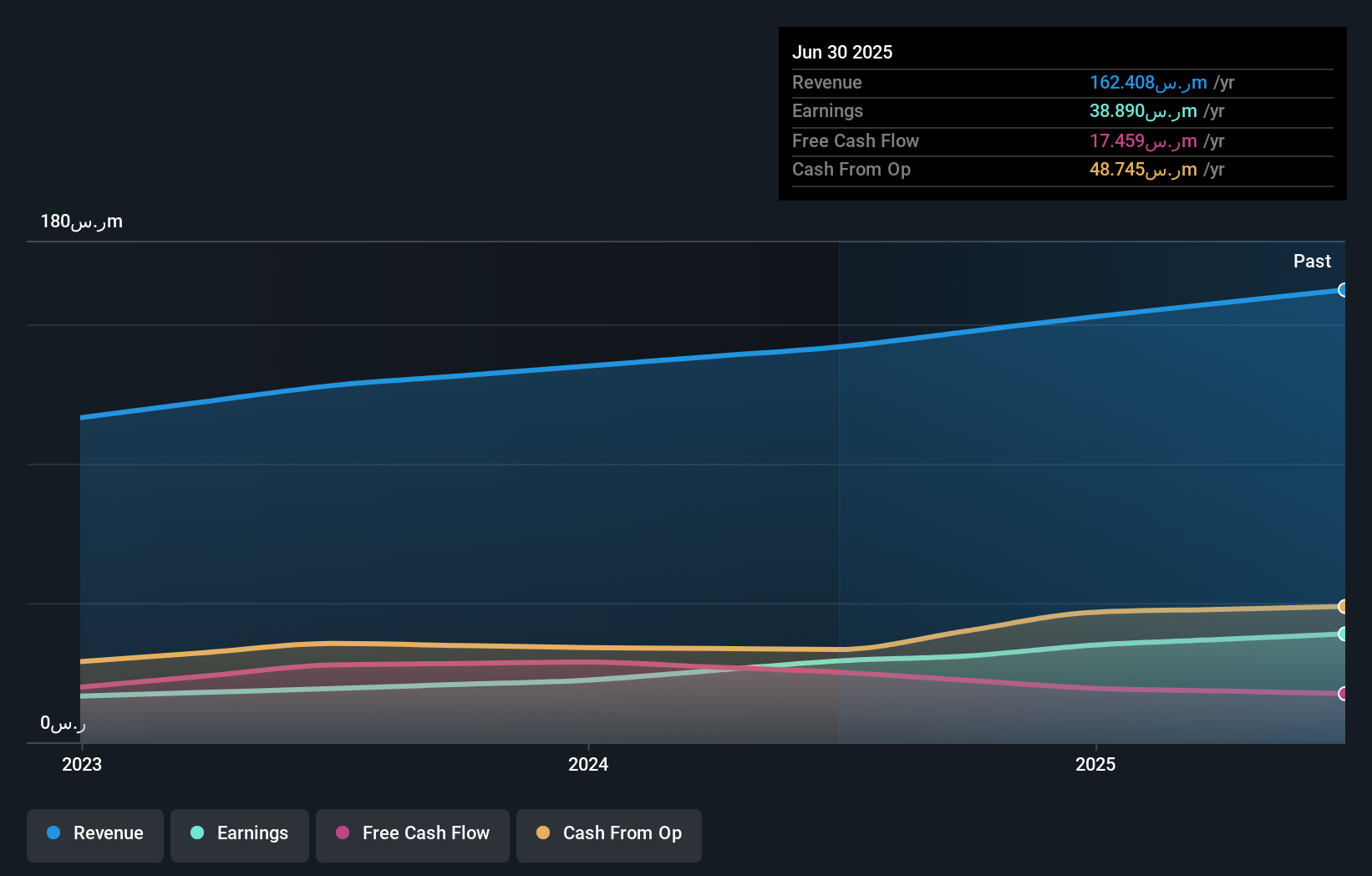Click the Free Cash Flow endpoint marker
The image size is (1372, 876).
click(x=1343, y=693)
